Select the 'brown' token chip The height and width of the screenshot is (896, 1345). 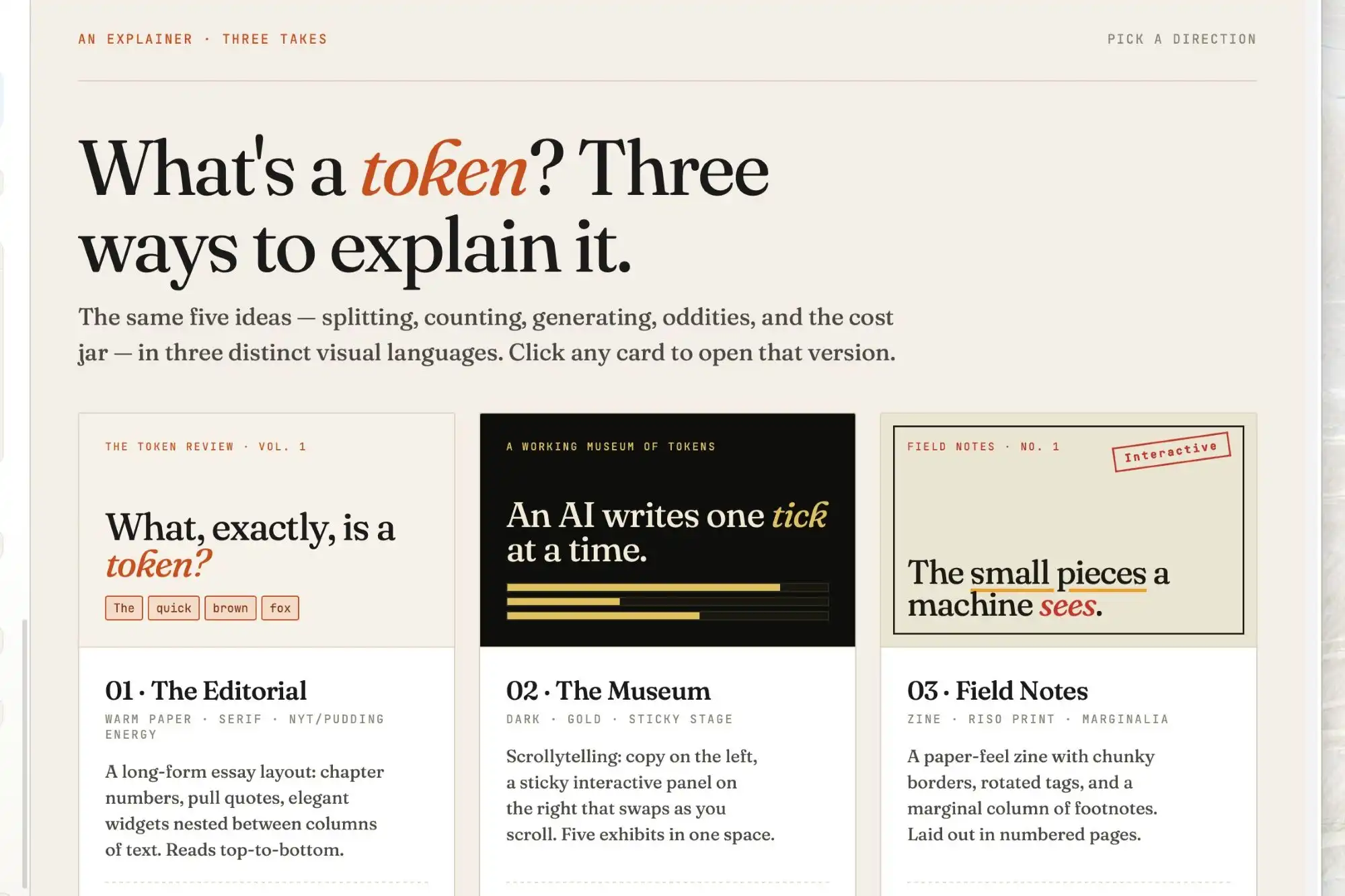coord(230,608)
